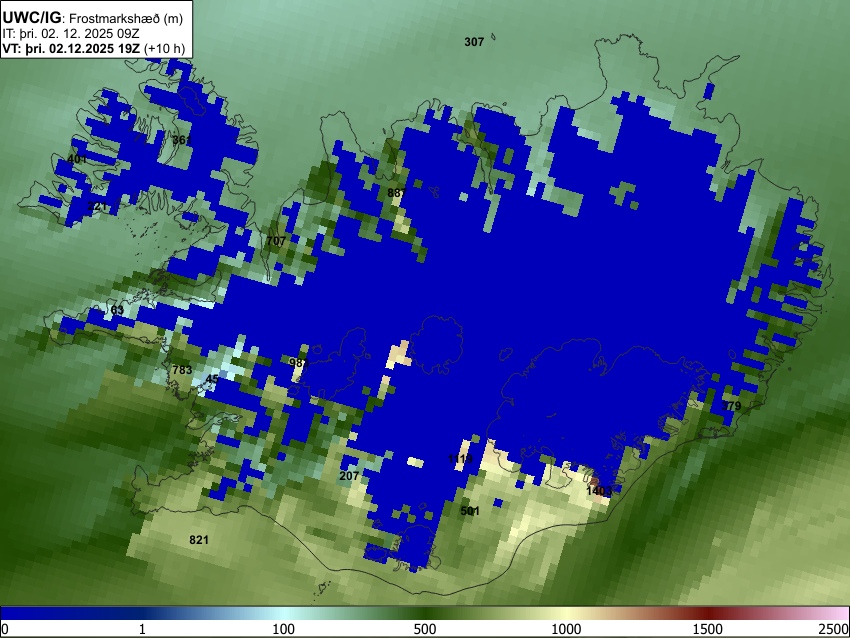Image resolution: width=850 pixels, height=638 pixels.
Task: Click the map value "221"
Action: 97,206
